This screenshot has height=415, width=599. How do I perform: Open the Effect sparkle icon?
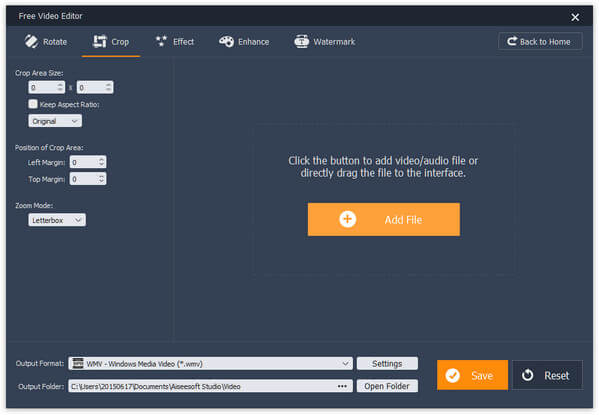click(x=161, y=41)
